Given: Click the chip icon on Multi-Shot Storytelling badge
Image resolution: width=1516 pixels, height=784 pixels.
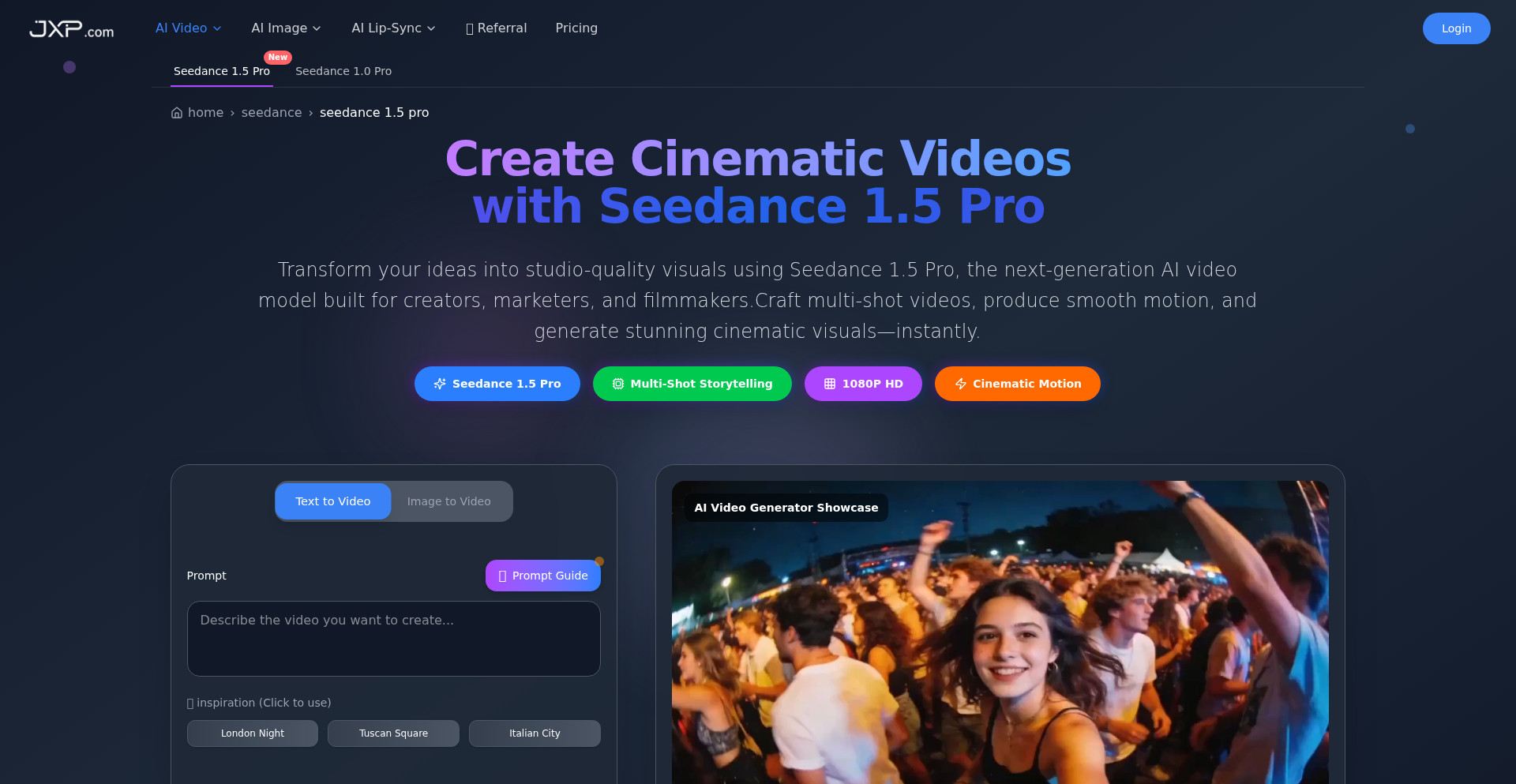Looking at the screenshot, I should point(618,384).
